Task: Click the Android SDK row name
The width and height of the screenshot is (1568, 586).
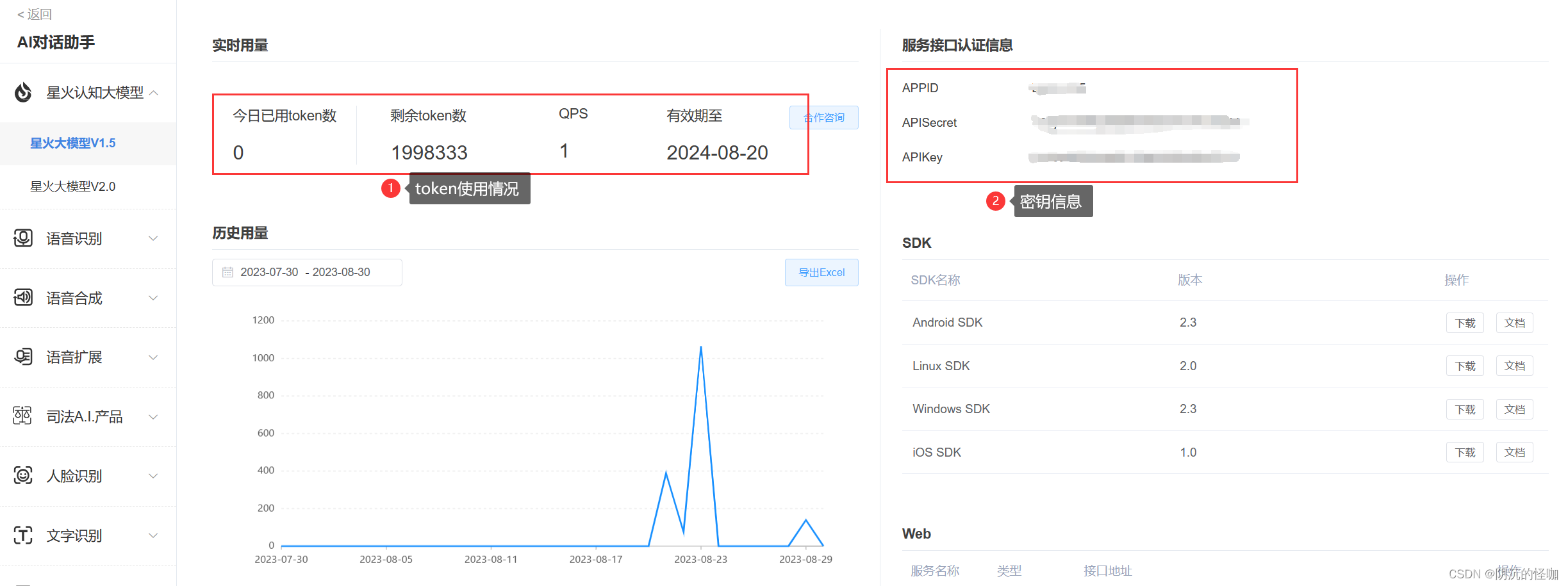Action: click(x=947, y=323)
